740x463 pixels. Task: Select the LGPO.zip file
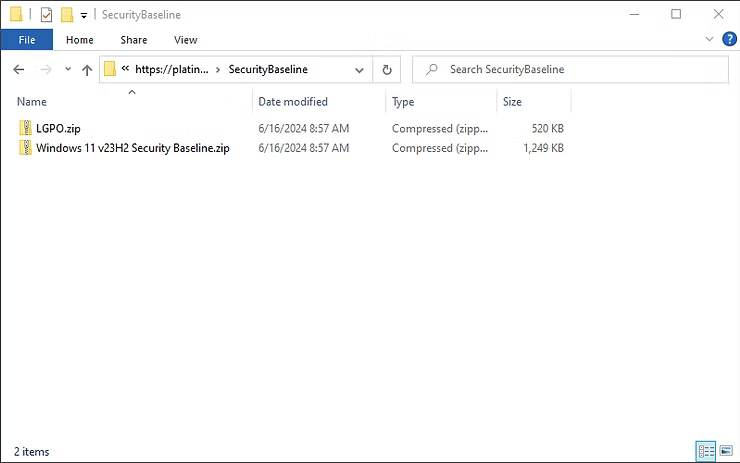click(58, 128)
